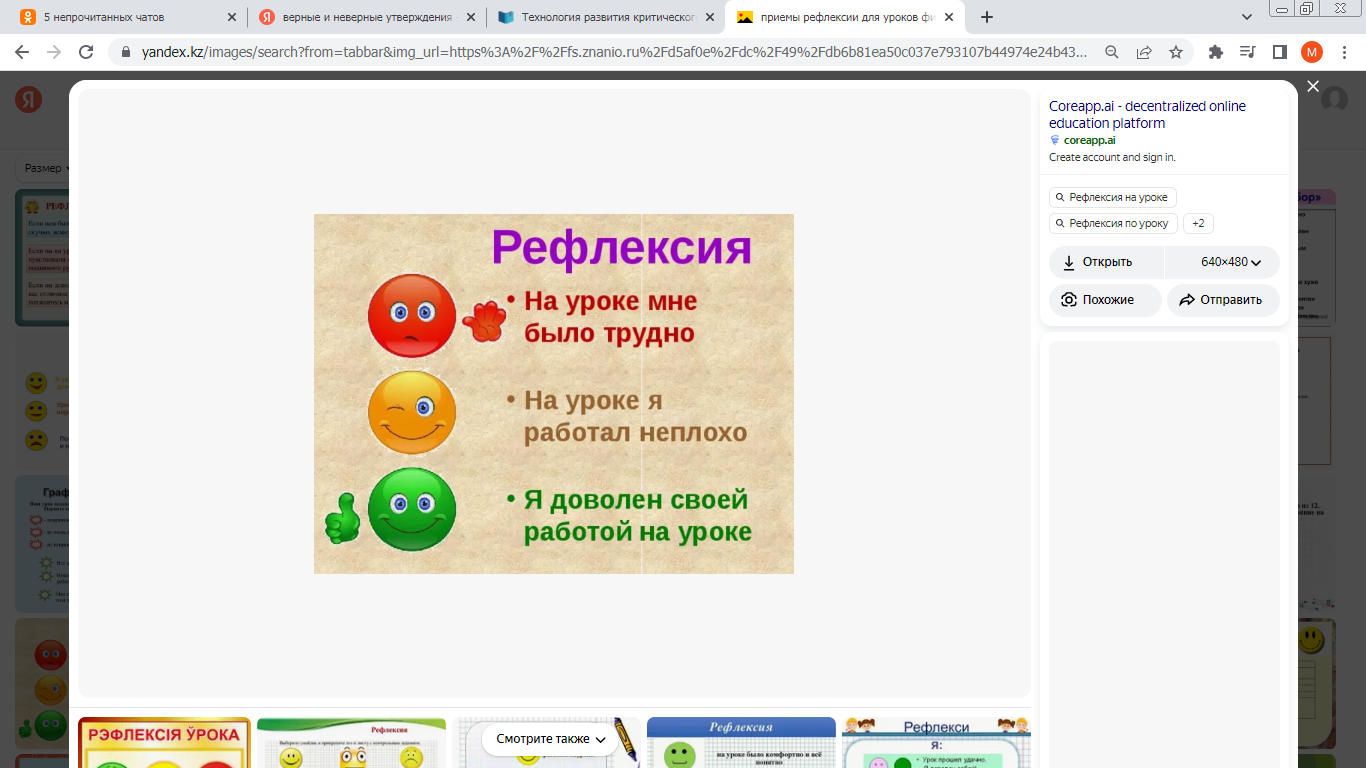Open the 640×480 image size dropdown
This screenshot has height=768, width=1366.
coord(1223,262)
